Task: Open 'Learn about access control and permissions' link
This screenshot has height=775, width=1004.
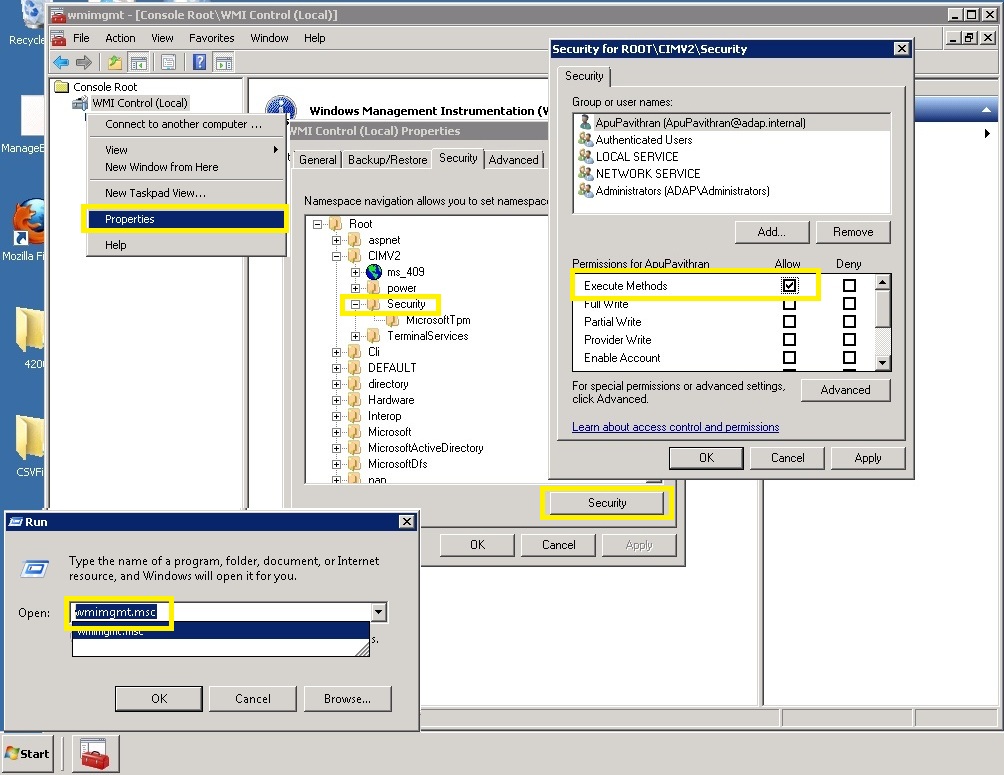Action: pyautogui.click(x=675, y=427)
